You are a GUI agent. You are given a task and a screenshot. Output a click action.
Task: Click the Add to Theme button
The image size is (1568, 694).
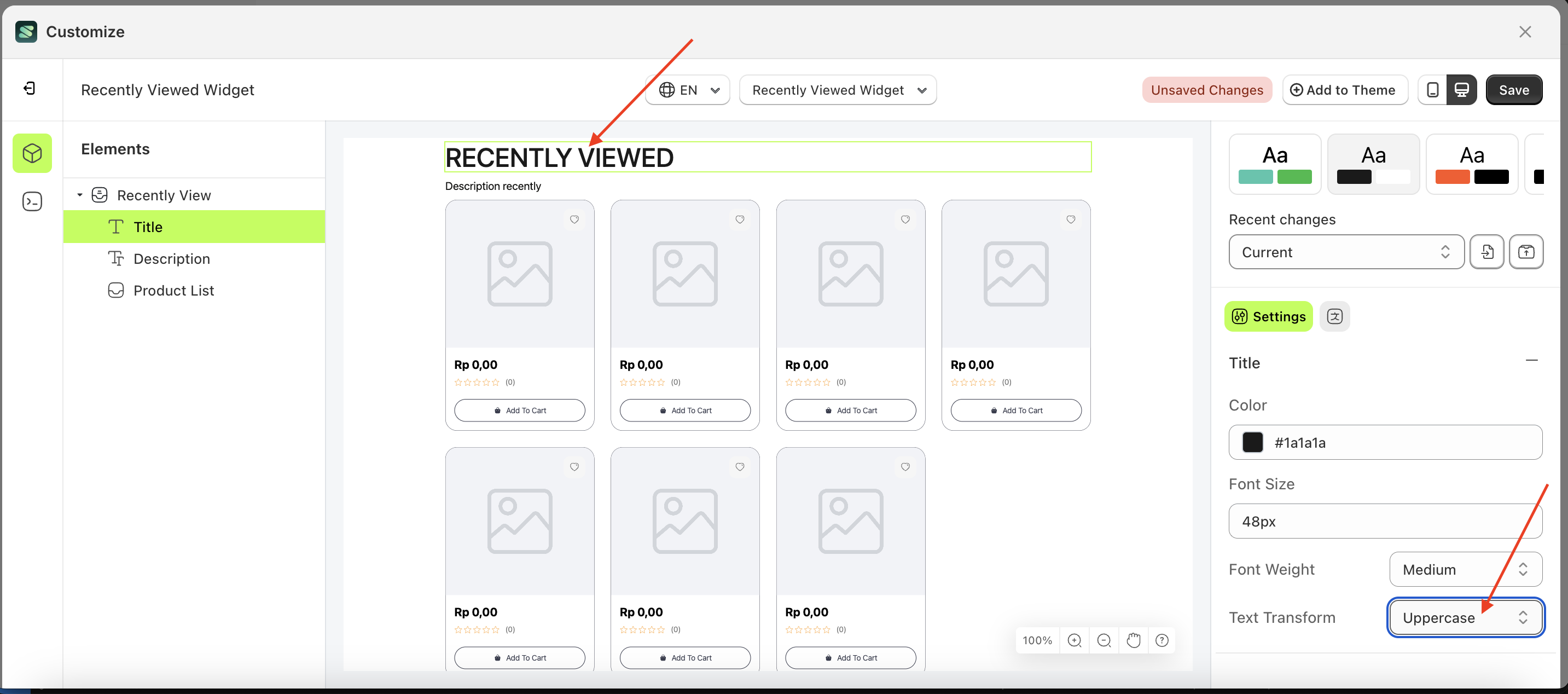[x=1345, y=90]
